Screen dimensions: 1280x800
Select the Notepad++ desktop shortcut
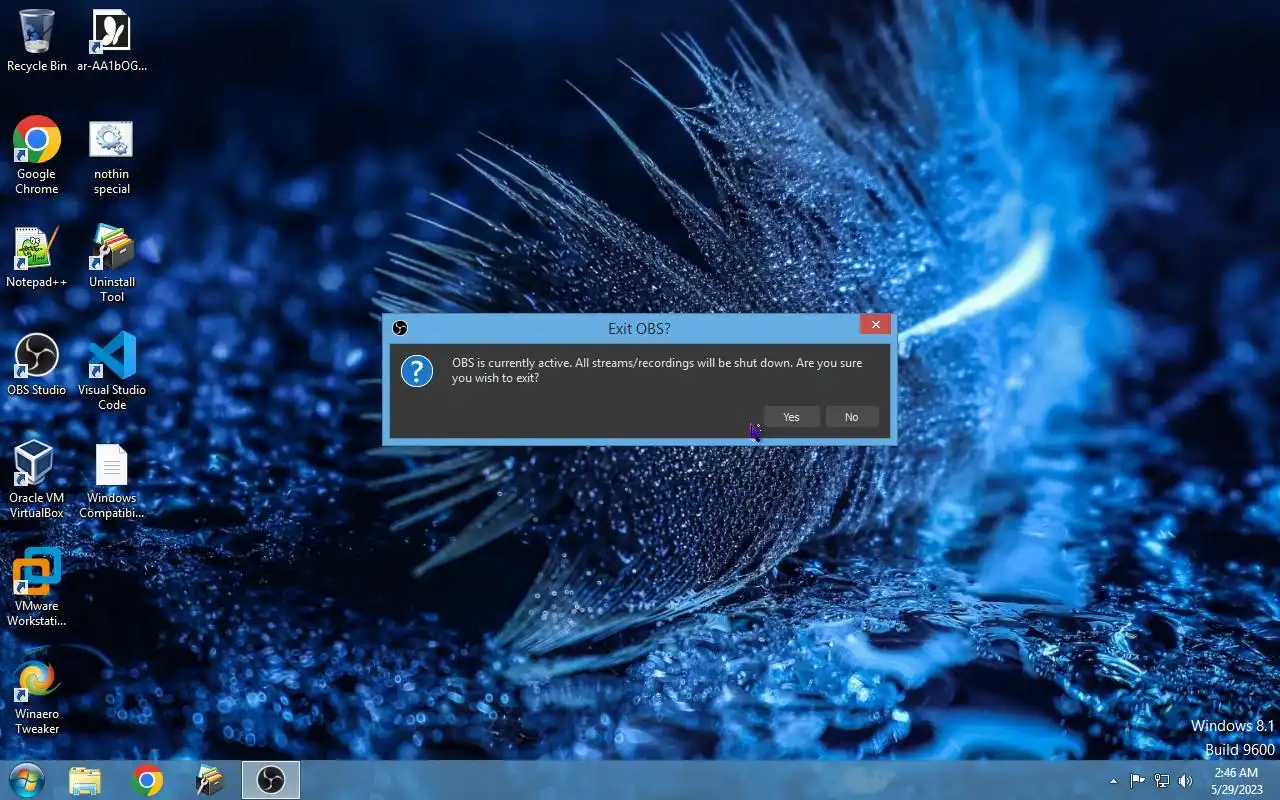tap(37, 257)
